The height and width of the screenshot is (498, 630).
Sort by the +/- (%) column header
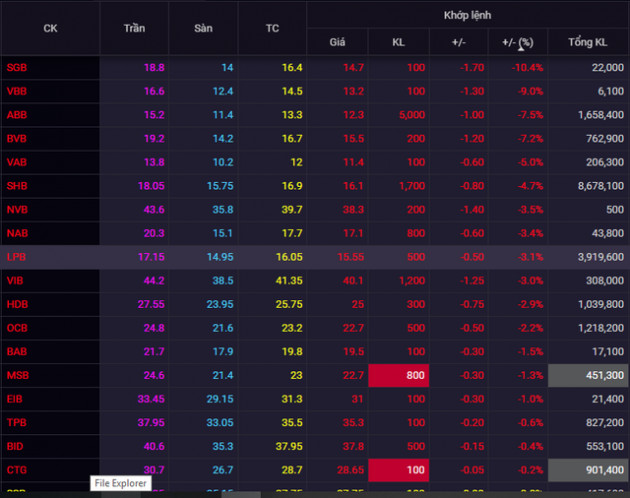(x=518, y=42)
